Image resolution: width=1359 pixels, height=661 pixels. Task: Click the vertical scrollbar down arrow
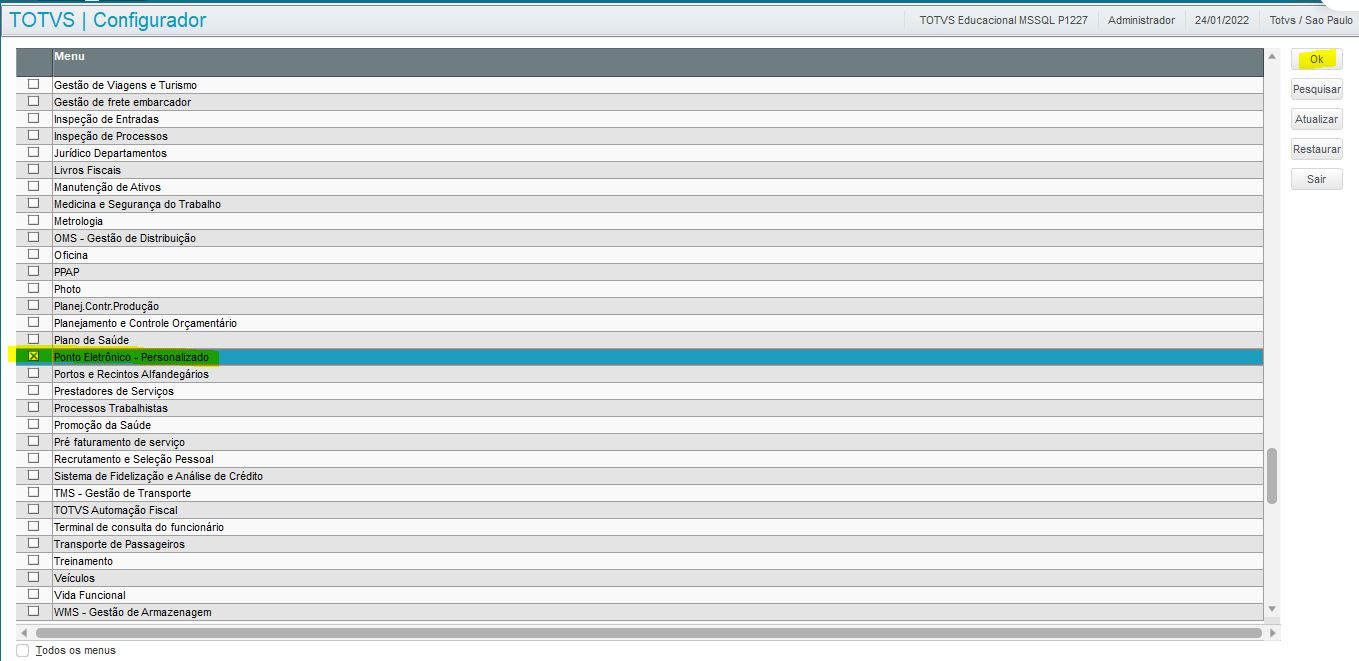pyautogui.click(x=1272, y=608)
